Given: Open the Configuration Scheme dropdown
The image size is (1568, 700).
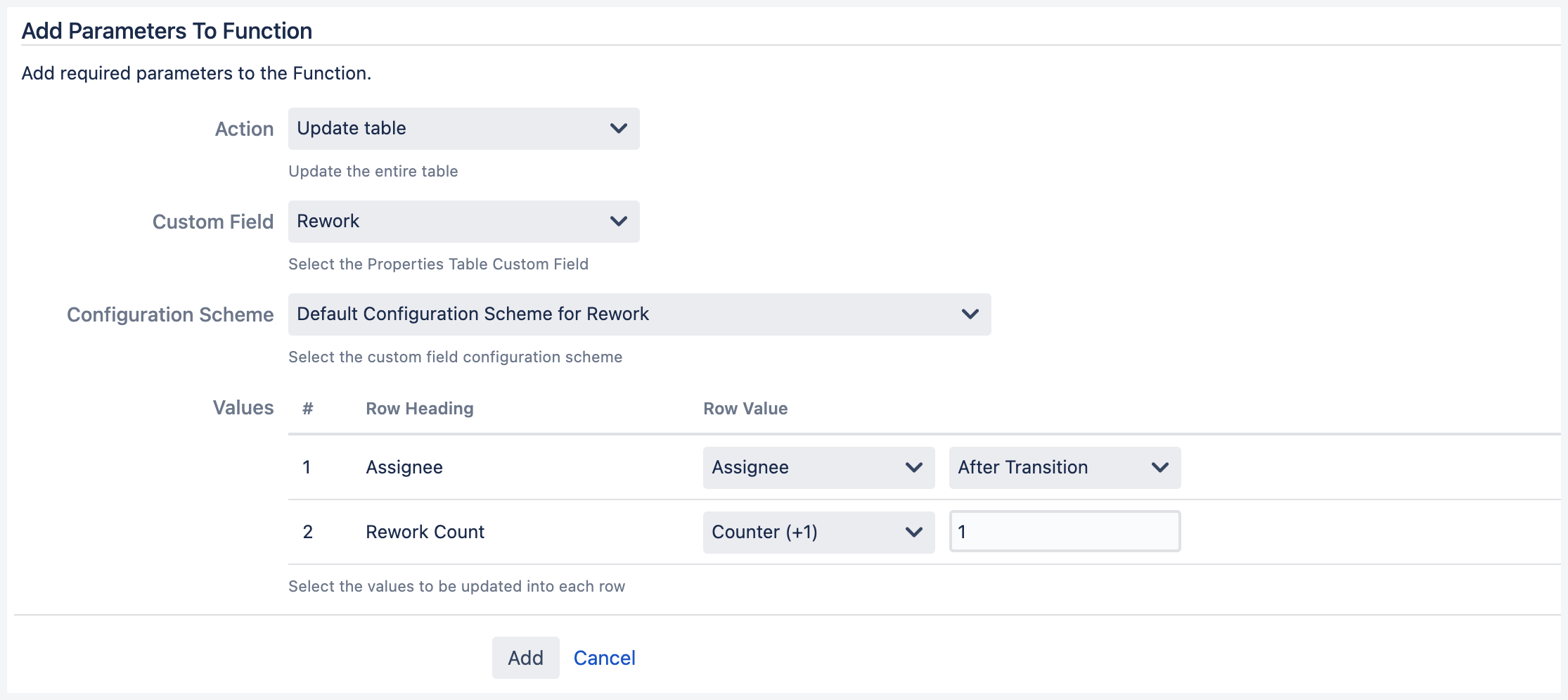Looking at the screenshot, I should click(x=639, y=314).
